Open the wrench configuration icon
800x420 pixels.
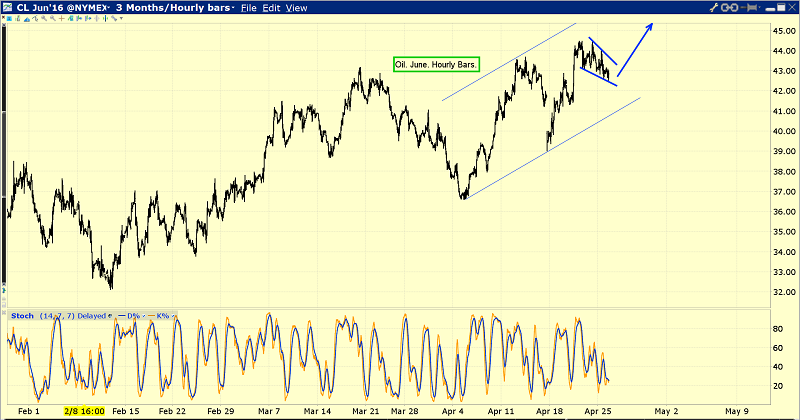714,7
